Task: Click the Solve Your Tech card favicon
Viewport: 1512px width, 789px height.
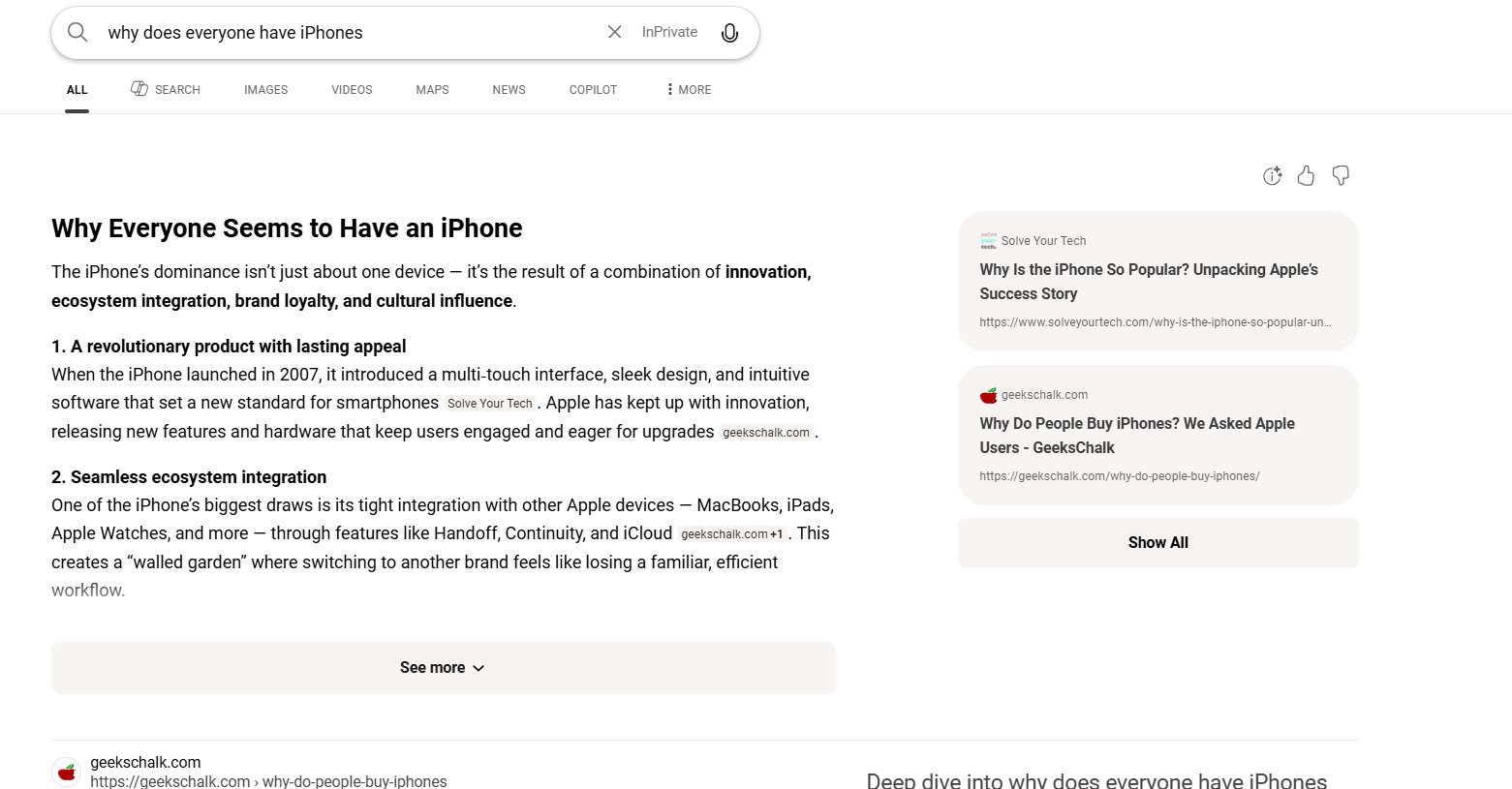Action: (988, 240)
